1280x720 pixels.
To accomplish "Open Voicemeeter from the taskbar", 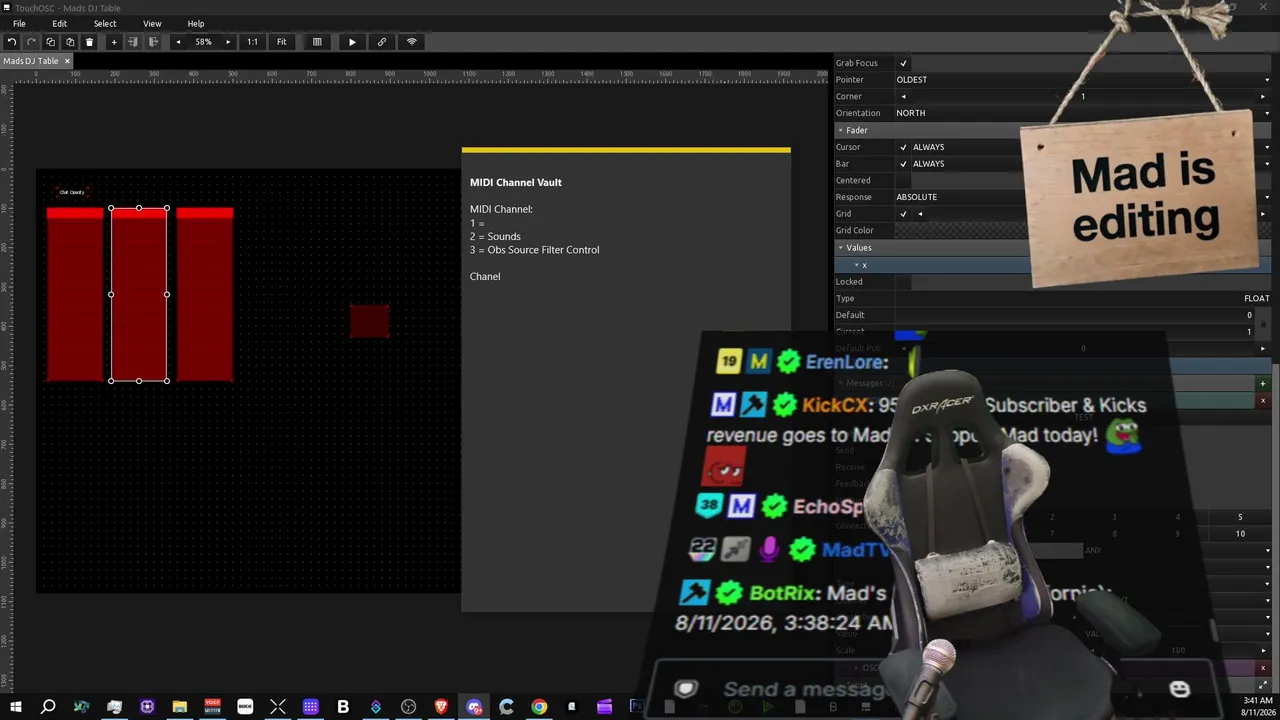I will (x=212, y=707).
